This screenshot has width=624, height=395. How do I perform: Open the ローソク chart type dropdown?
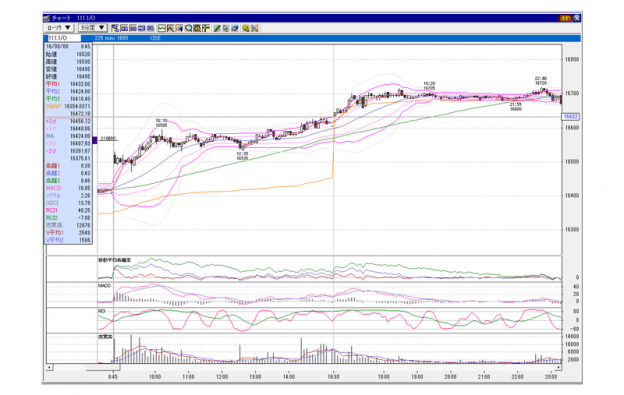(58, 28)
